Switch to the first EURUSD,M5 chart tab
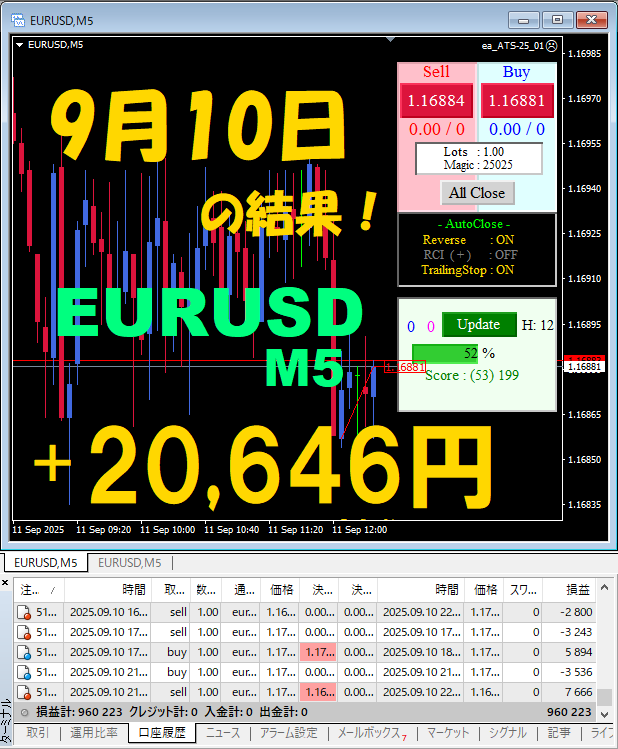This screenshot has height=749, width=618. (46, 563)
